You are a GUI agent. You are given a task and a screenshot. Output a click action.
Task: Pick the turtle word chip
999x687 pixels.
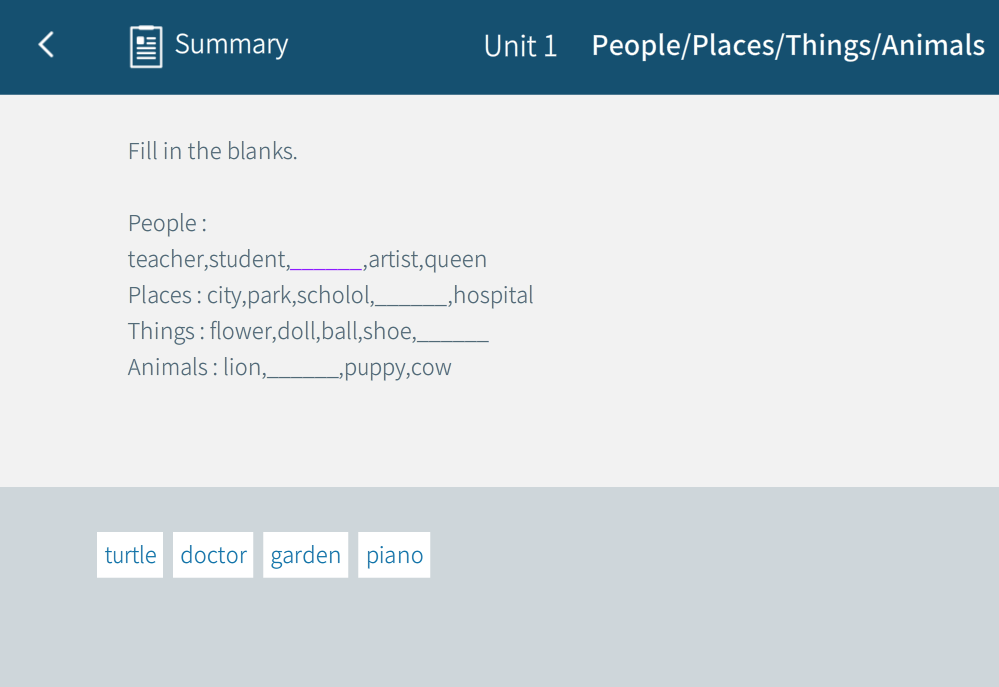(130, 555)
